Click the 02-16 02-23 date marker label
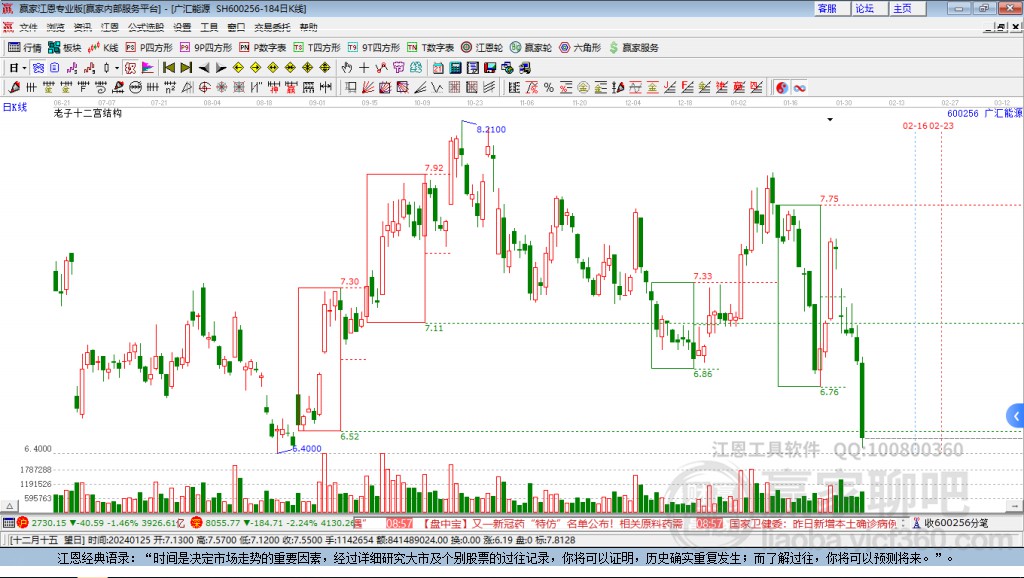Viewport: 1024px width, 578px height. (928, 125)
